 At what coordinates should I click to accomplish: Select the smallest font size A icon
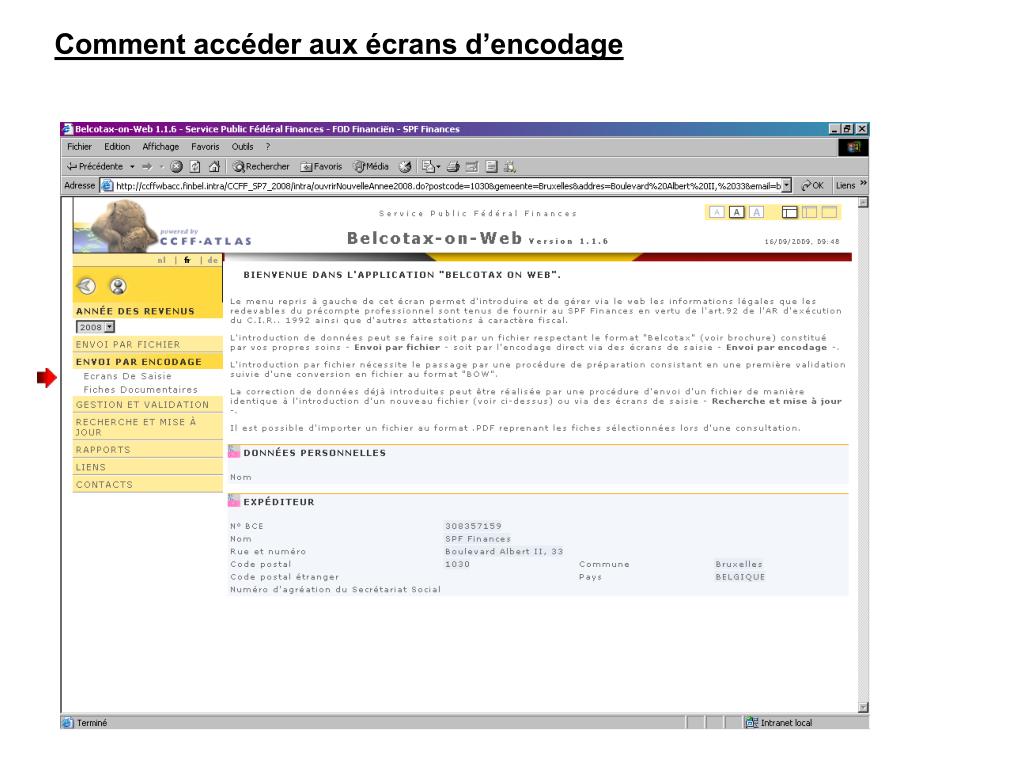click(x=716, y=212)
